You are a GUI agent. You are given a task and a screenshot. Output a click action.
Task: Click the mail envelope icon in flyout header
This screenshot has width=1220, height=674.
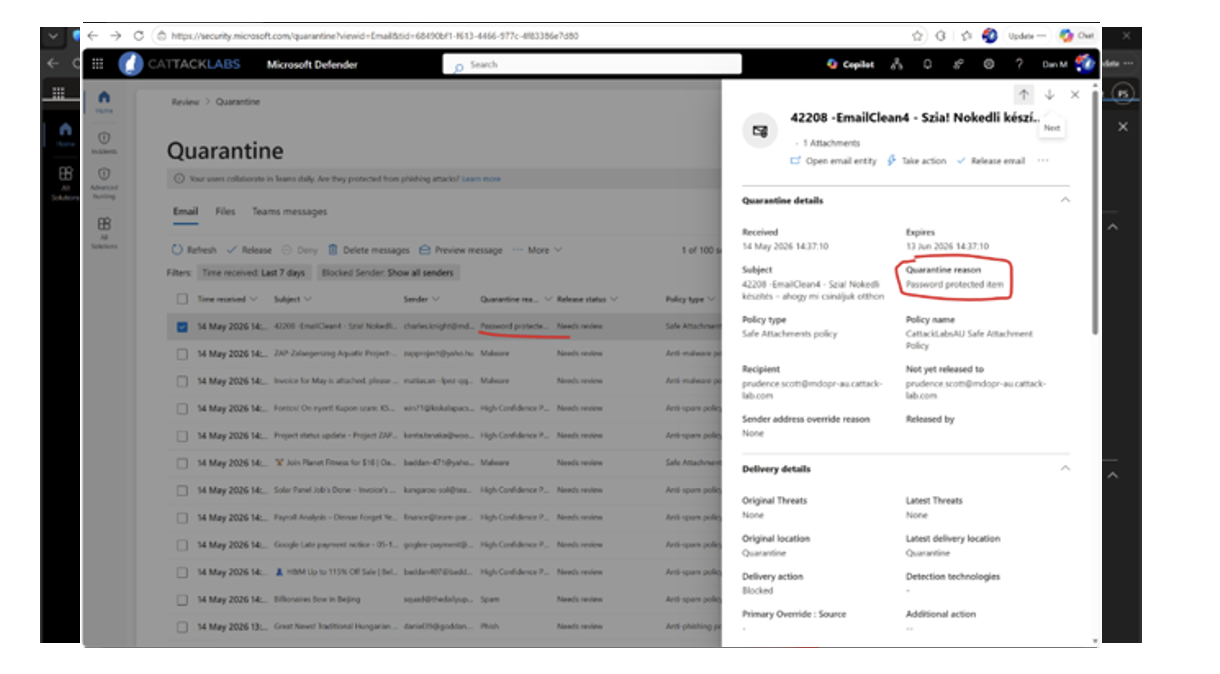[x=760, y=130]
